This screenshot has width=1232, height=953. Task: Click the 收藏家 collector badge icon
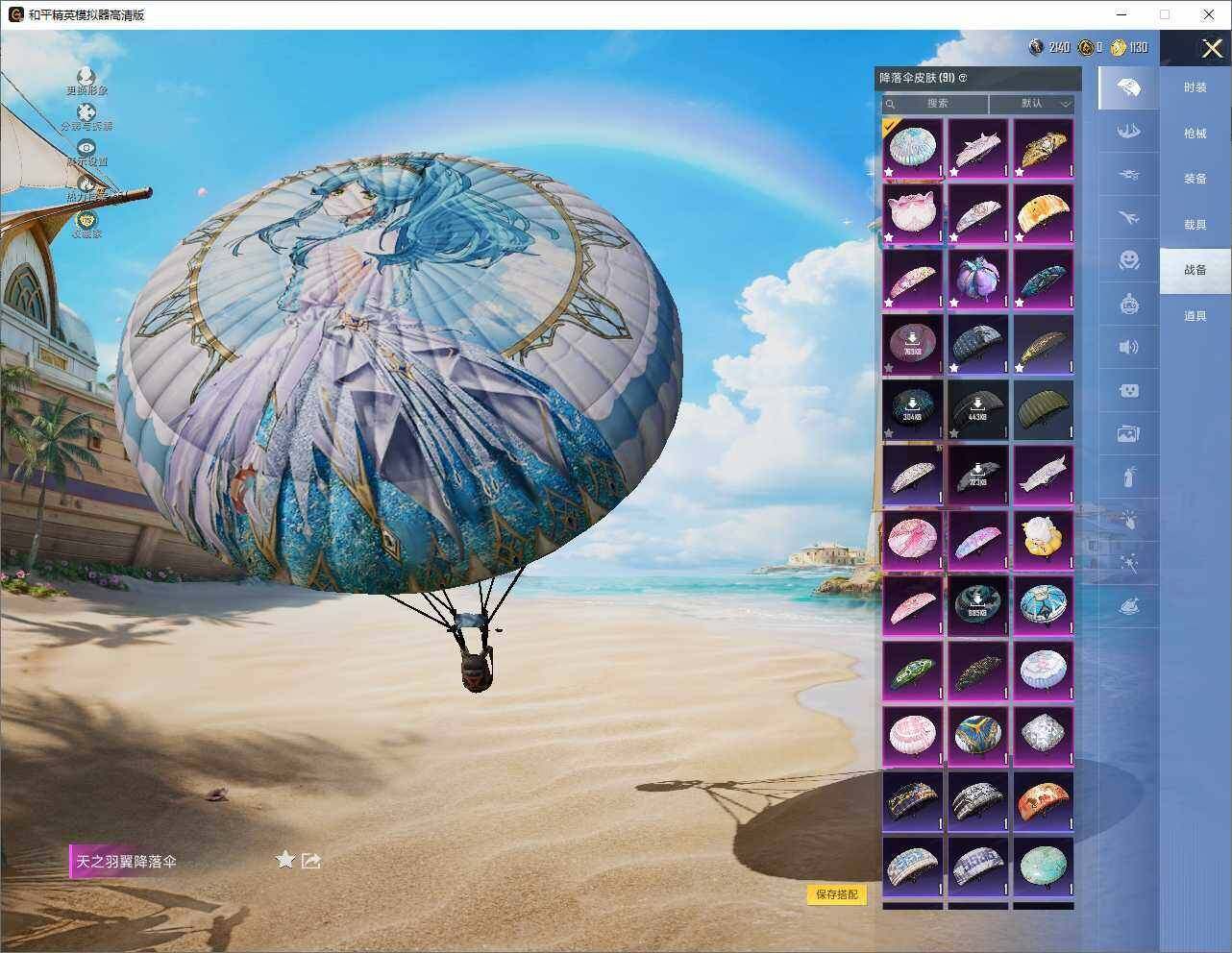86,220
